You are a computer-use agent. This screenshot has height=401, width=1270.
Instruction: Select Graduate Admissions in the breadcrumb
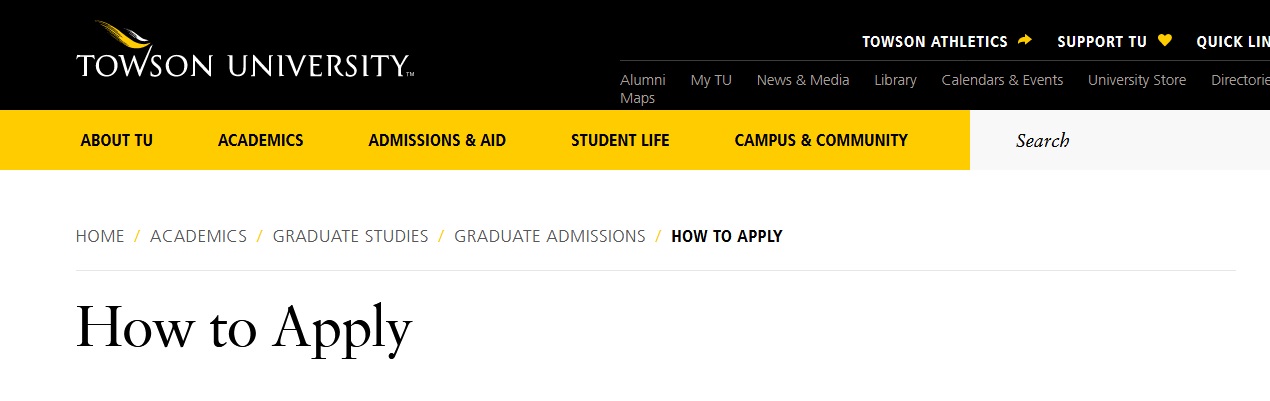click(550, 236)
